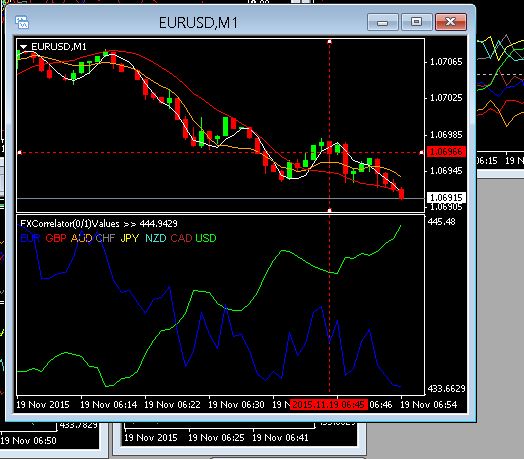This screenshot has height=459, width=524.
Task: Select the red 2015.11.19 06:45 time marker
Action: pos(329,405)
